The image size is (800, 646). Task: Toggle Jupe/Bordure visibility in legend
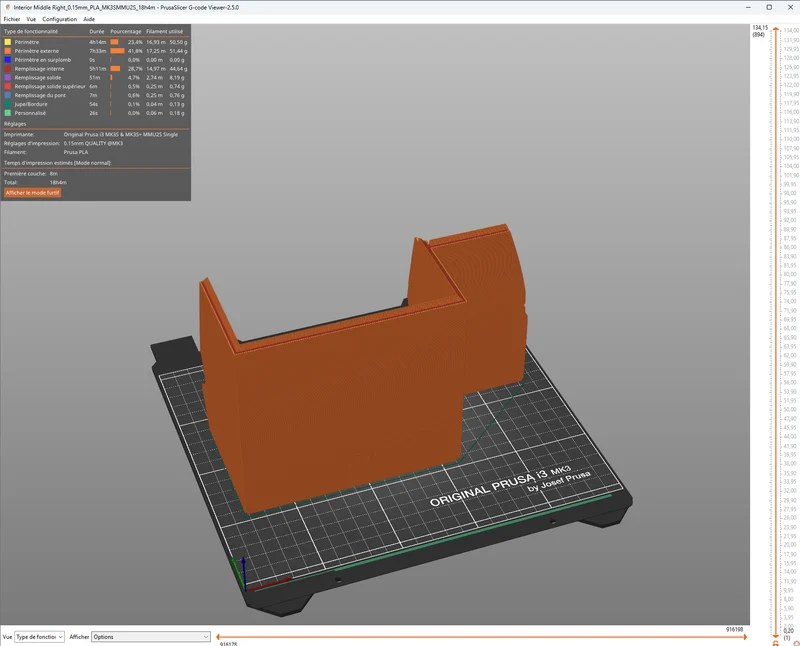tap(96, 104)
